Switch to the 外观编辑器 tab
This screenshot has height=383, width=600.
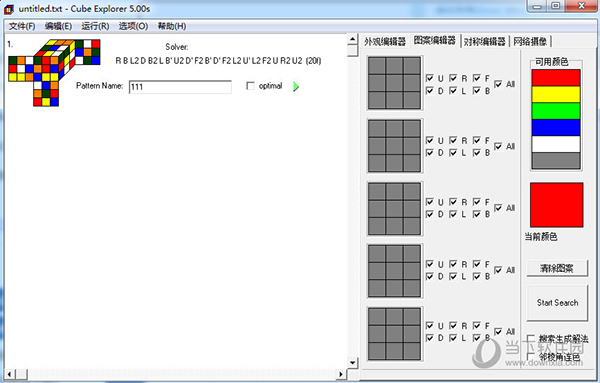pyautogui.click(x=385, y=41)
